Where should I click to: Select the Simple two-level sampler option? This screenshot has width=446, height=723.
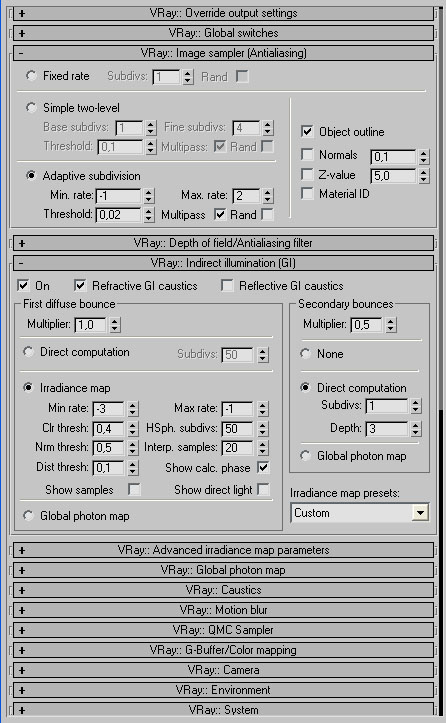coord(31,107)
